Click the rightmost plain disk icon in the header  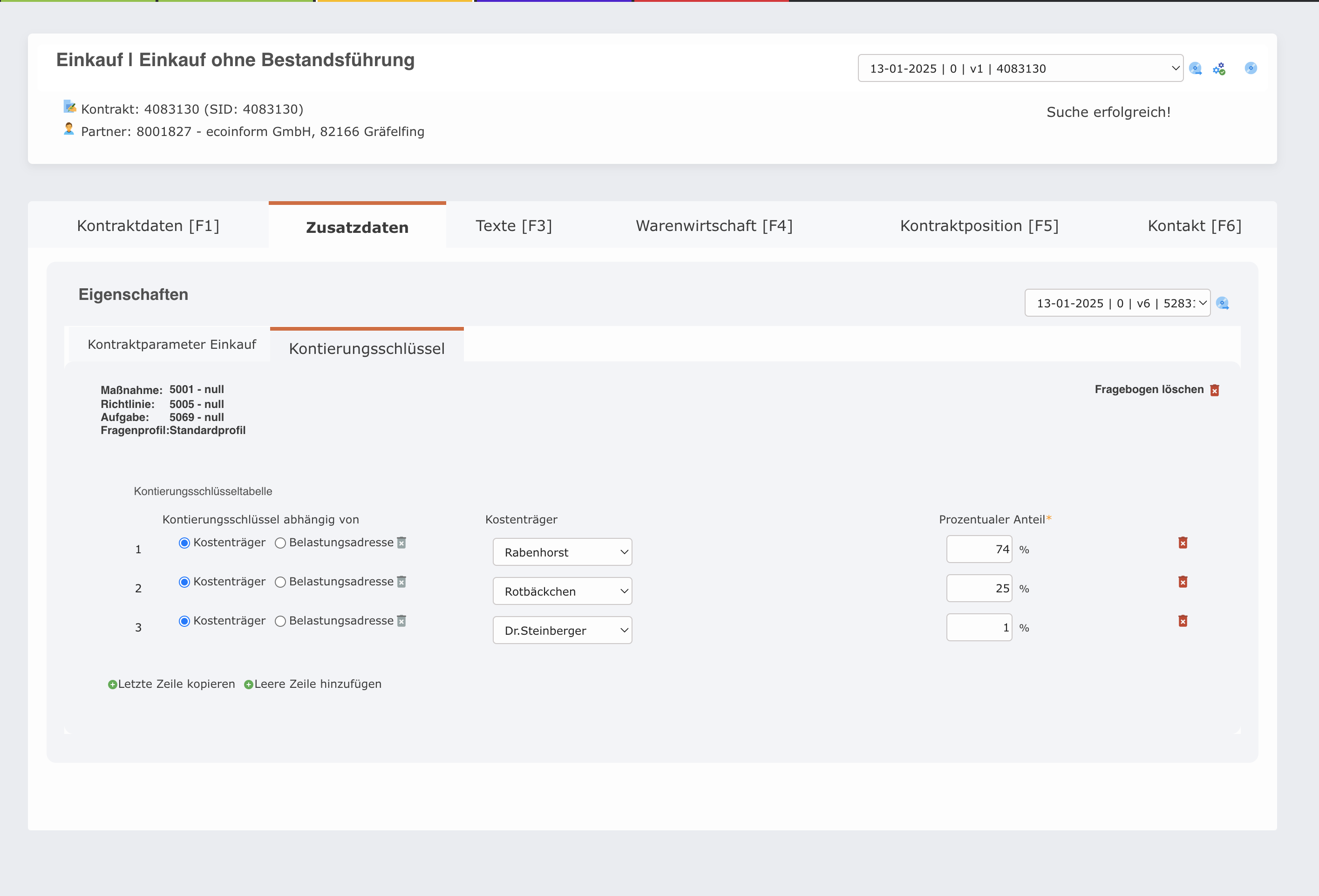click(x=1251, y=68)
